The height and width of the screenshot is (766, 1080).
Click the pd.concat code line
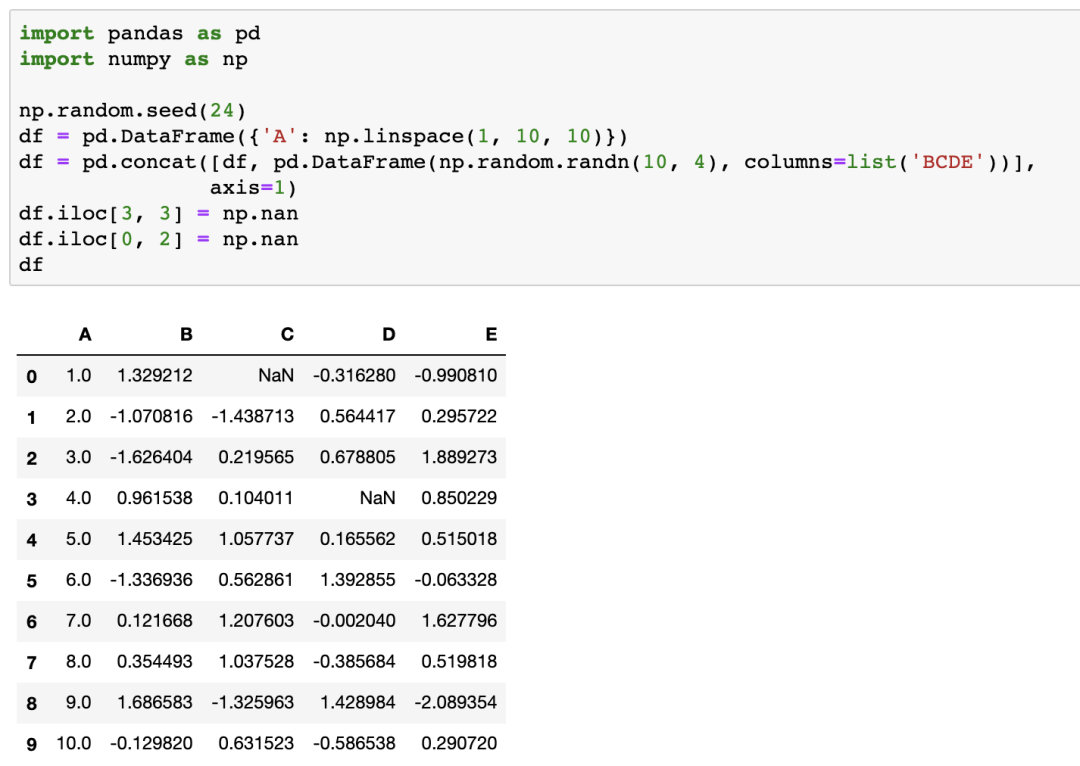528,162
